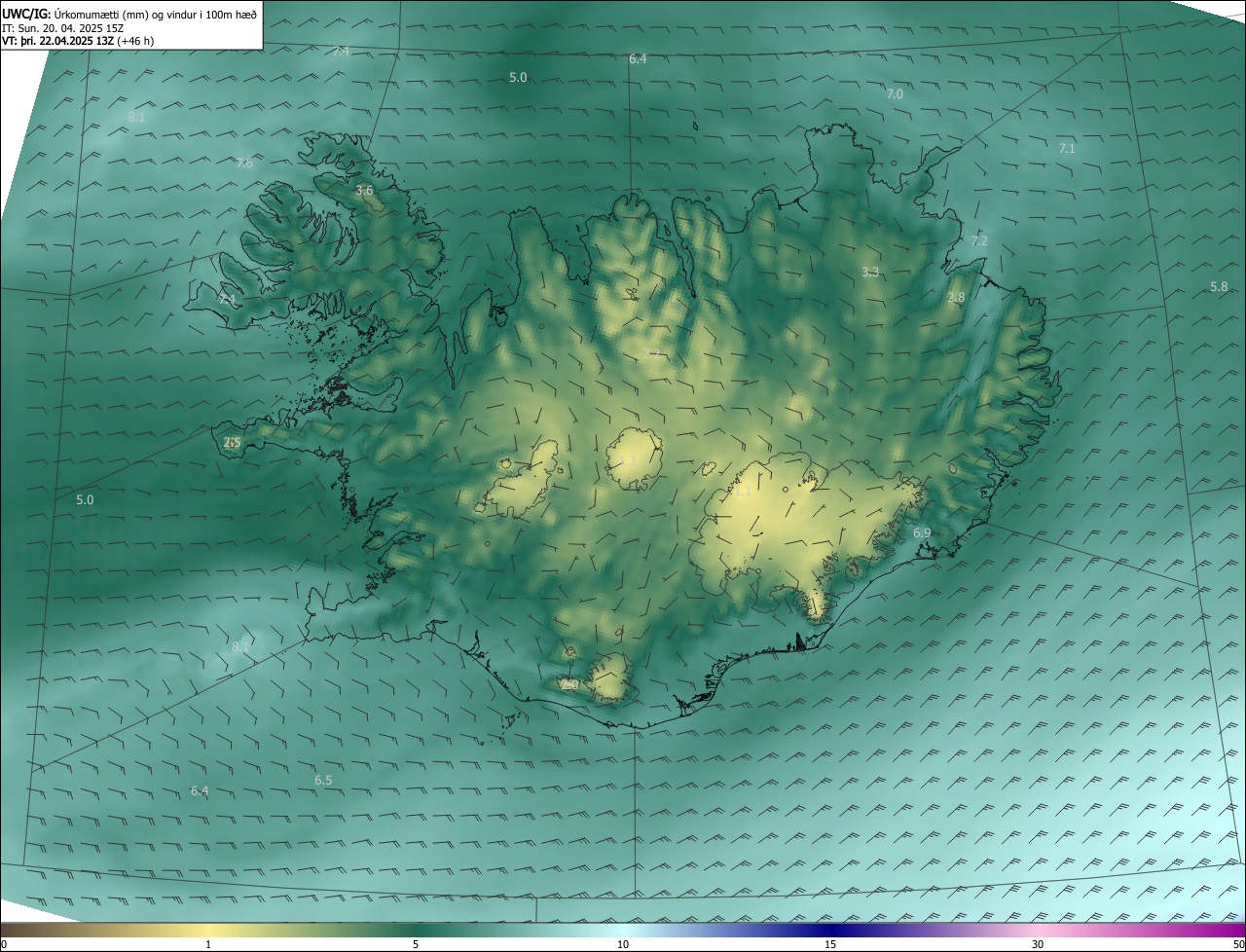
Task: Click the 2.2 value label on the map
Action: pyautogui.click(x=652, y=355)
